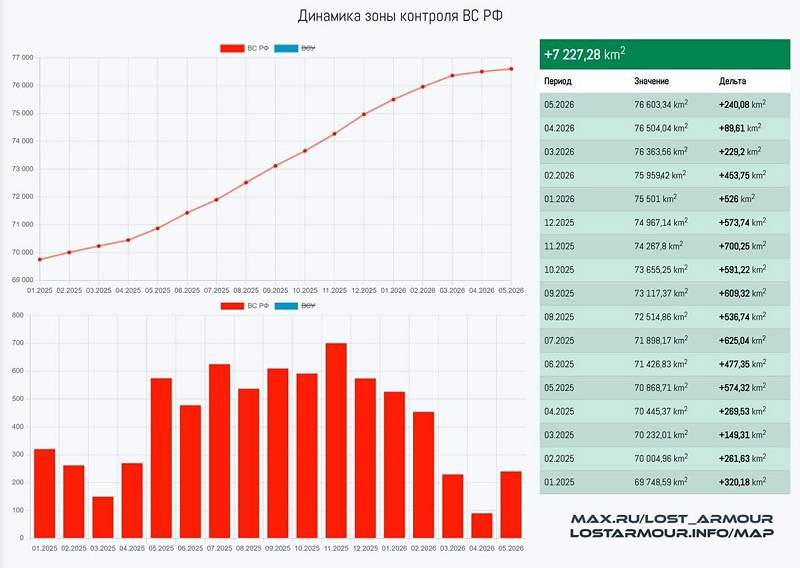
Task: Select the 06.2025 period cell in table
Action: coord(559,364)
